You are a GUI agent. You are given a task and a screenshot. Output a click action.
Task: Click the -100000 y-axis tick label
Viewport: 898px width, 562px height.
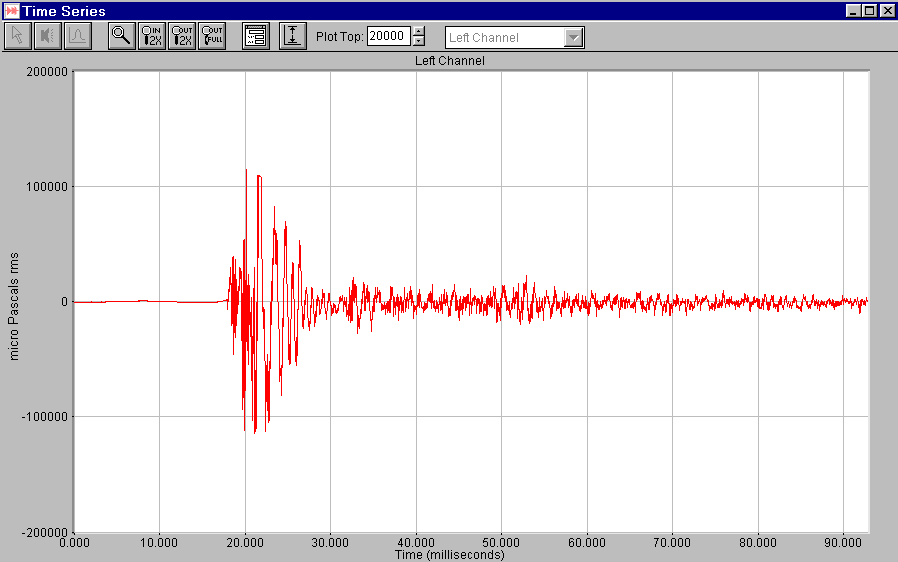(45, 417)
